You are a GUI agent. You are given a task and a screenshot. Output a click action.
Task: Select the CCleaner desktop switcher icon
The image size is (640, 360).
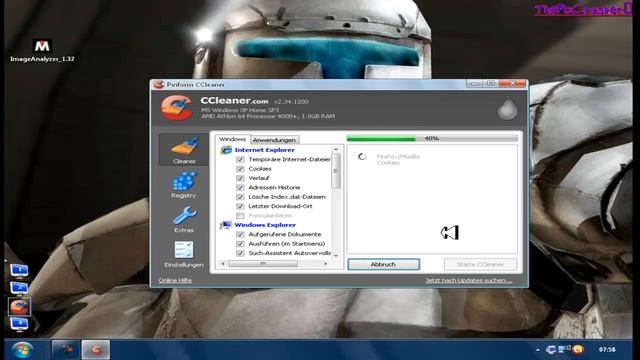click(19, 307)
